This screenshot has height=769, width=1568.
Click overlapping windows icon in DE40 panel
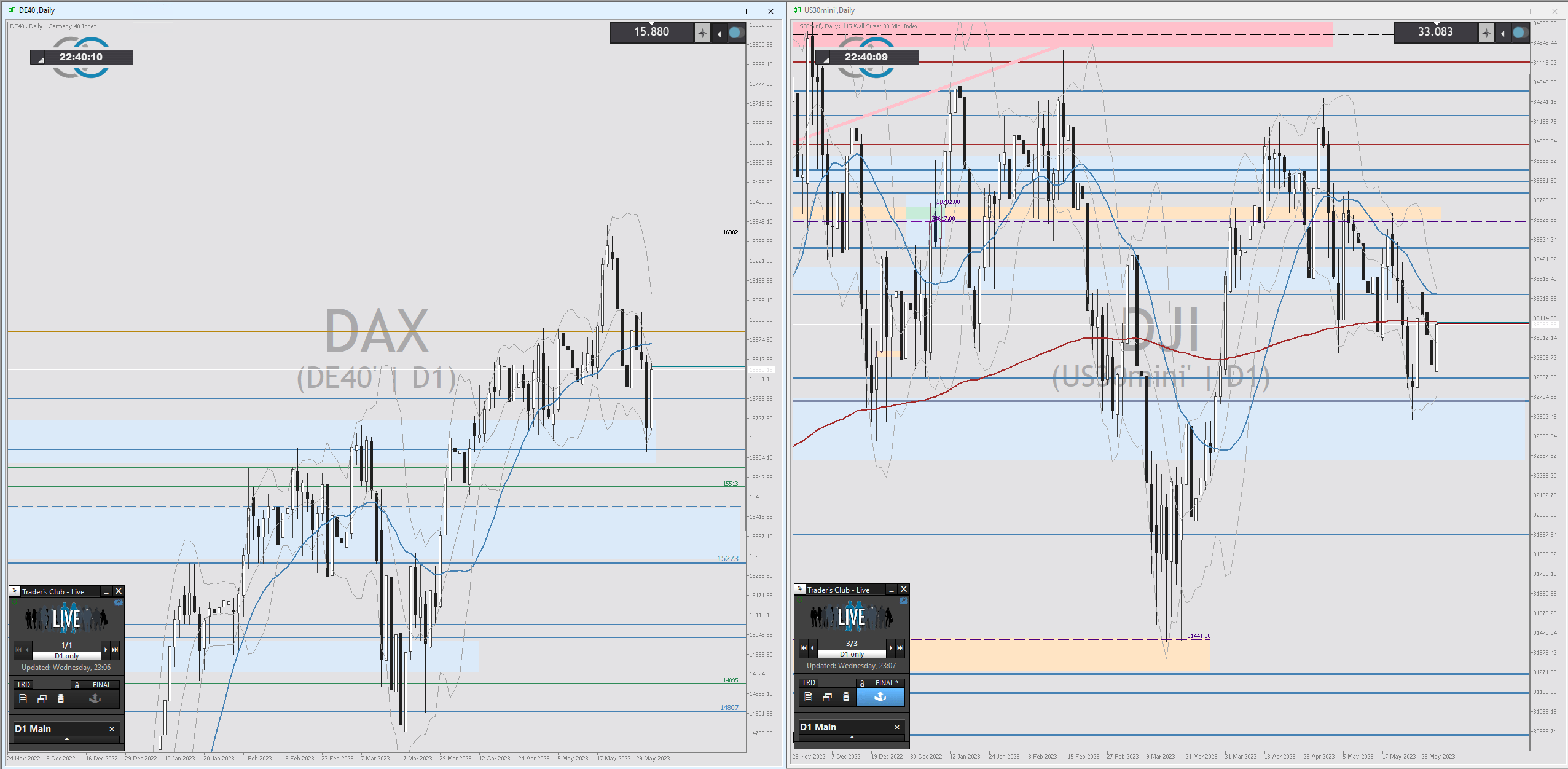[x=42, y=699]
